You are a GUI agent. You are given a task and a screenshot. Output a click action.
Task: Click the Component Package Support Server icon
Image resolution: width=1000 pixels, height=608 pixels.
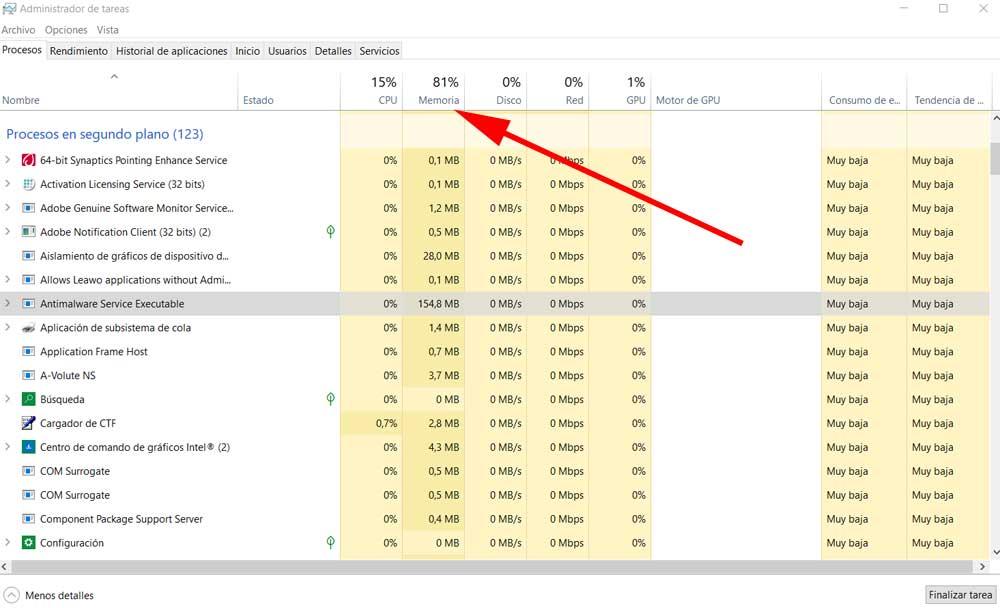[x=28, y=519]
